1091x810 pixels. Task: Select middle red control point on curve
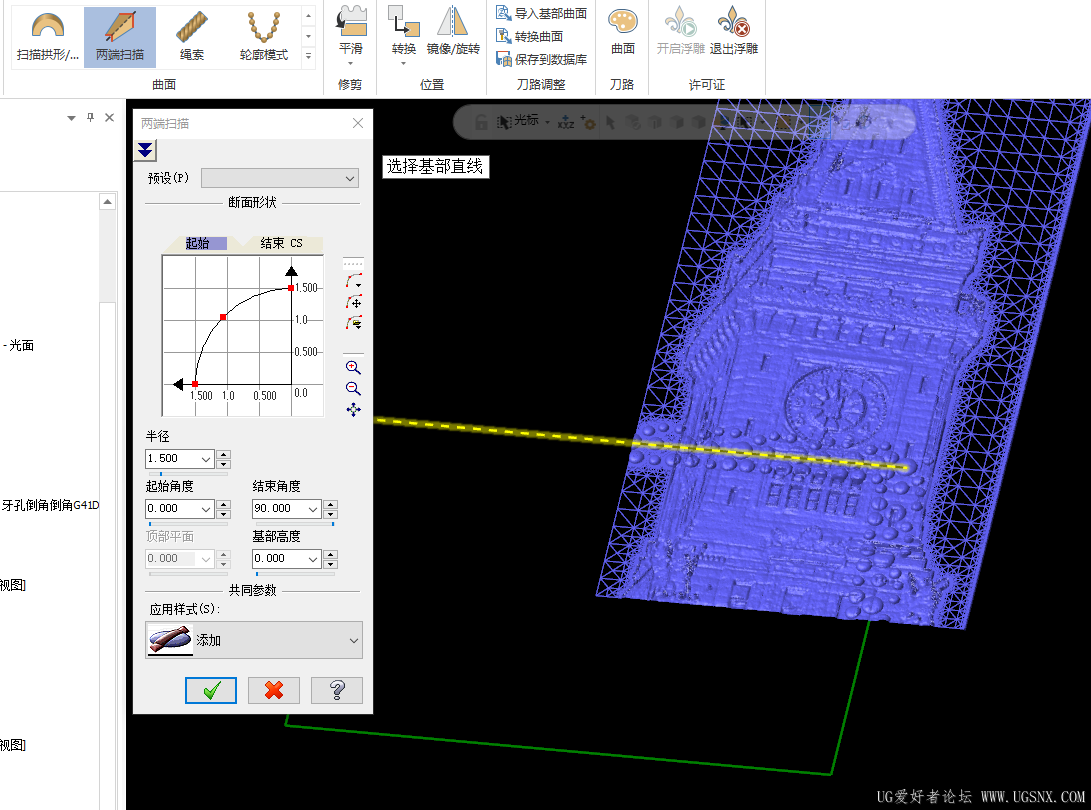coord(223,317)
